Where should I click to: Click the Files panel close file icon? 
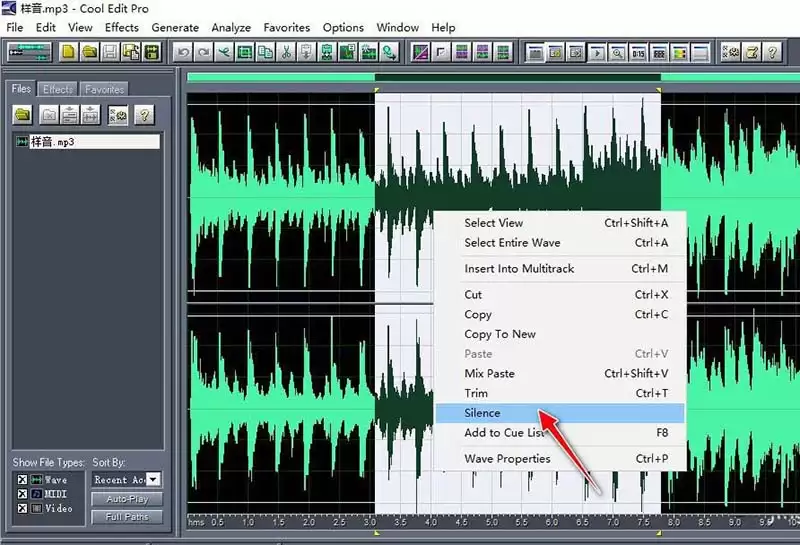click(49, 115)
